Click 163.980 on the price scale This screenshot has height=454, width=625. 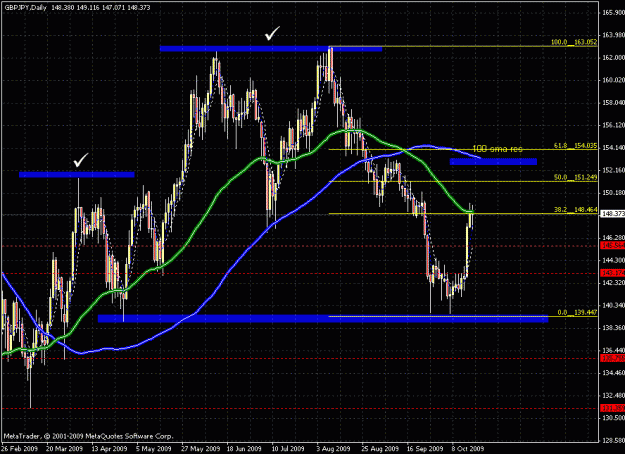613,35
